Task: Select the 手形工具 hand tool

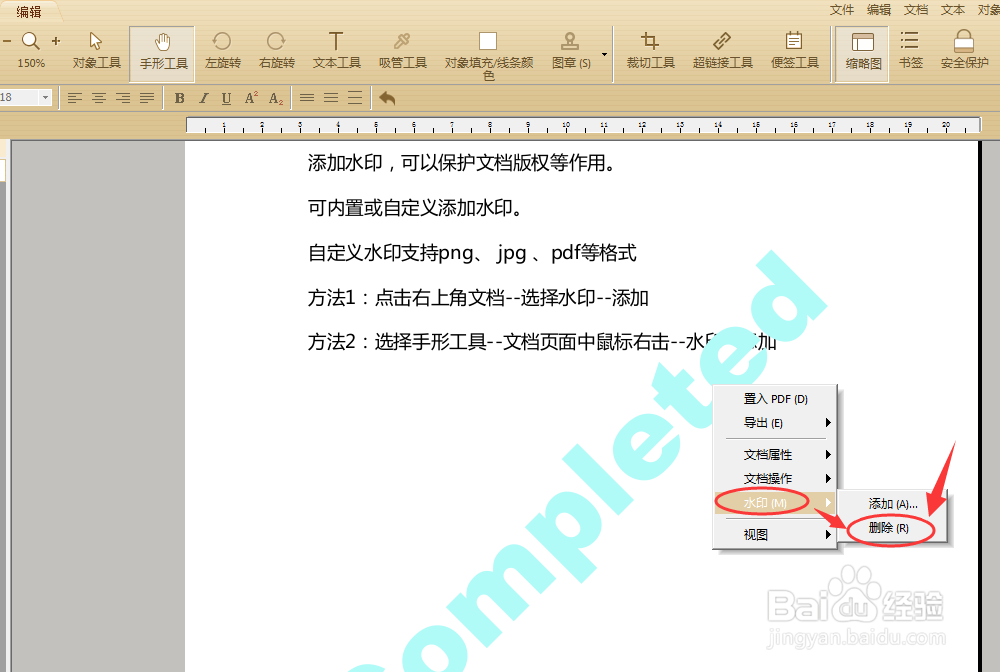Action: pyautogui.click(x=163, y=54)
